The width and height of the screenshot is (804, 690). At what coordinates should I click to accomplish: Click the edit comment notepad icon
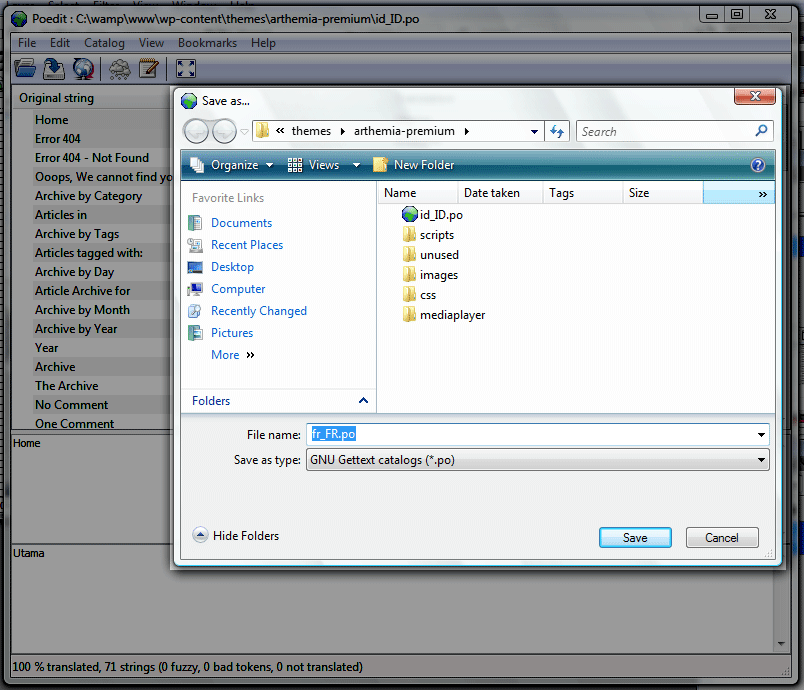point(149,68)
